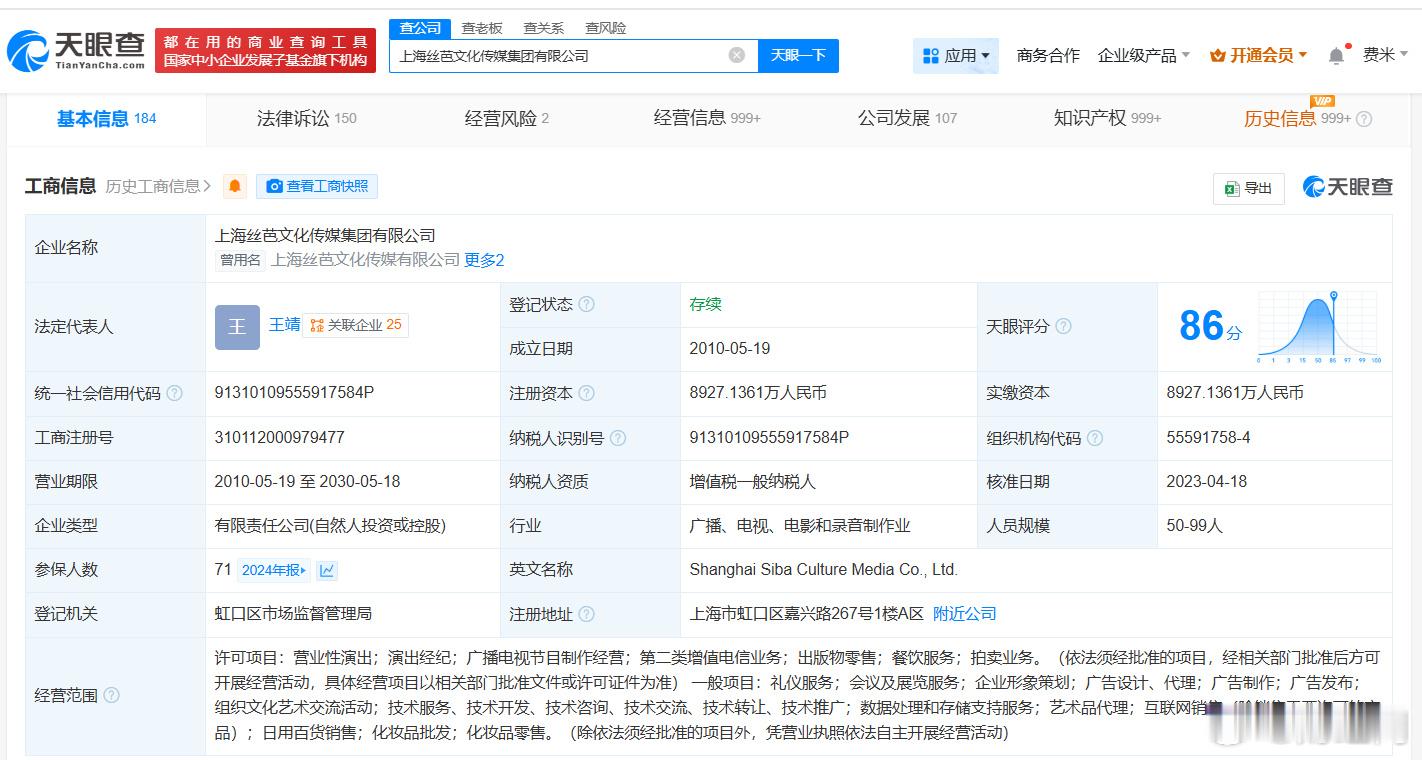This screenshot has width=1422, height=760.
Task: Click the help icon next to 统一社会信用代码
Action: click(175, 393)
